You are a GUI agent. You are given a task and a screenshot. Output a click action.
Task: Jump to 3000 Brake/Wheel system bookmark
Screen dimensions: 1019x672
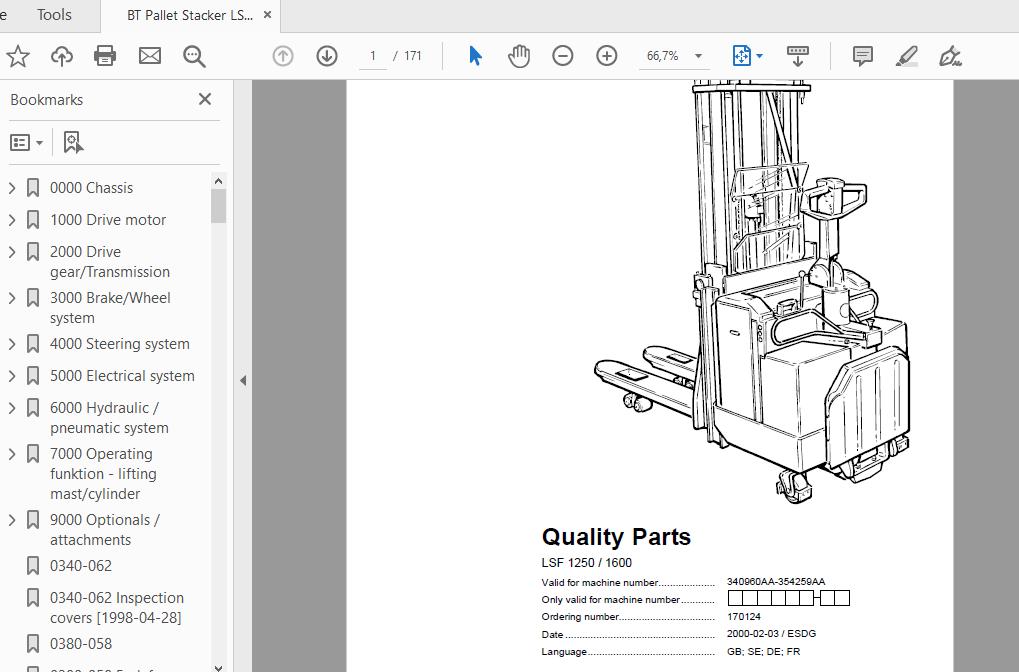110,308
